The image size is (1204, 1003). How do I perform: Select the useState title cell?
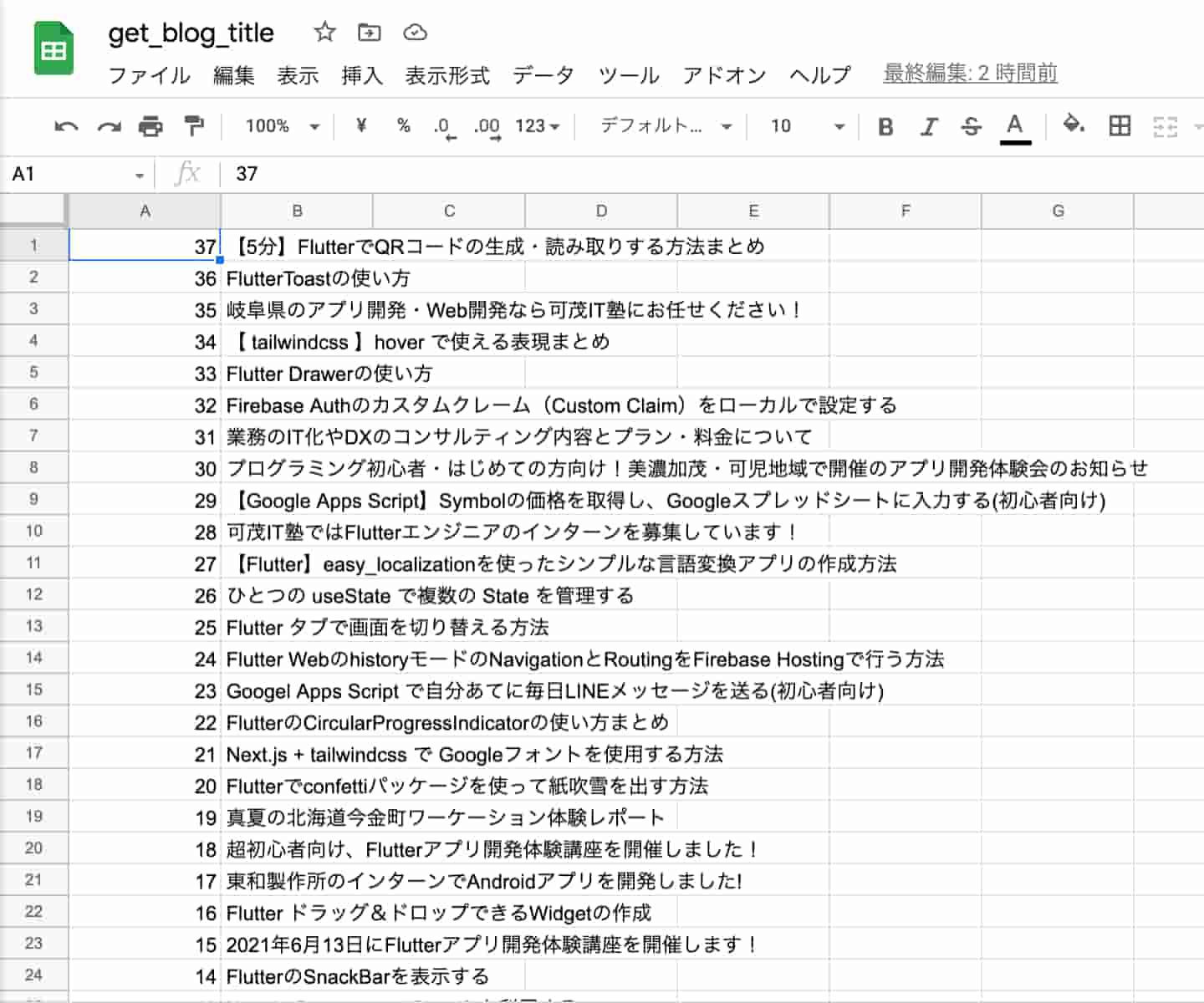[297, 596]
